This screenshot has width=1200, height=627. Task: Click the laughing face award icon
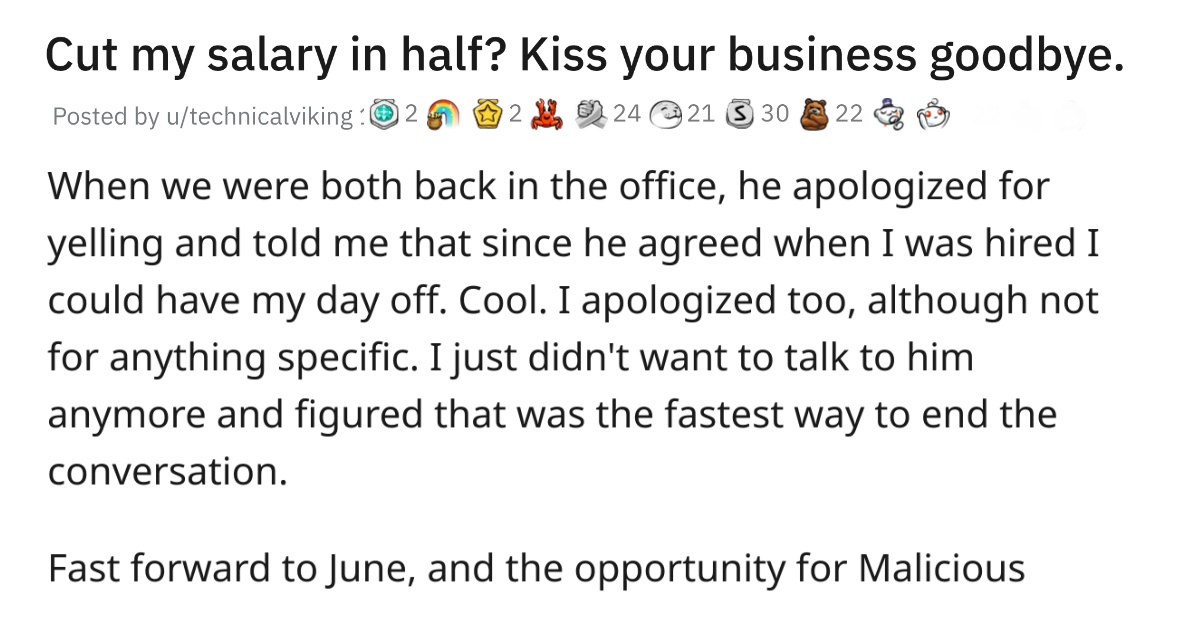pos(665,116)
